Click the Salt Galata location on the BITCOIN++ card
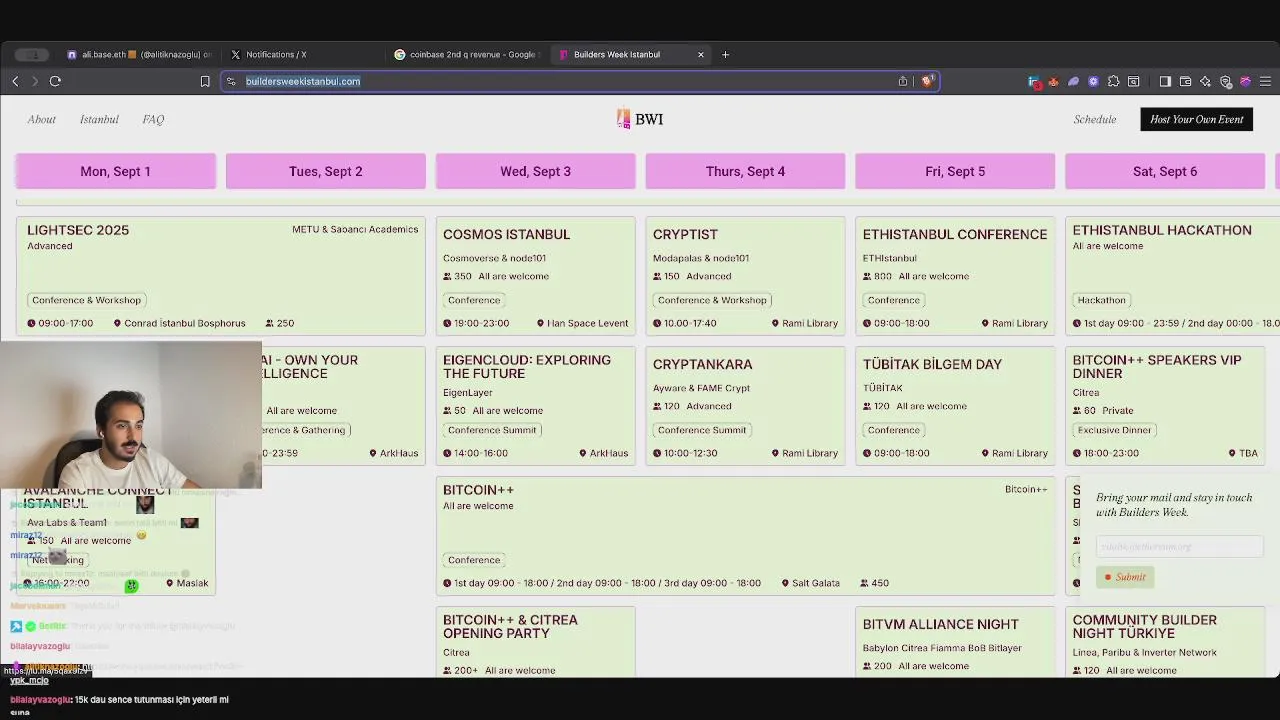The image size is (1280, 720). point(809,583)
